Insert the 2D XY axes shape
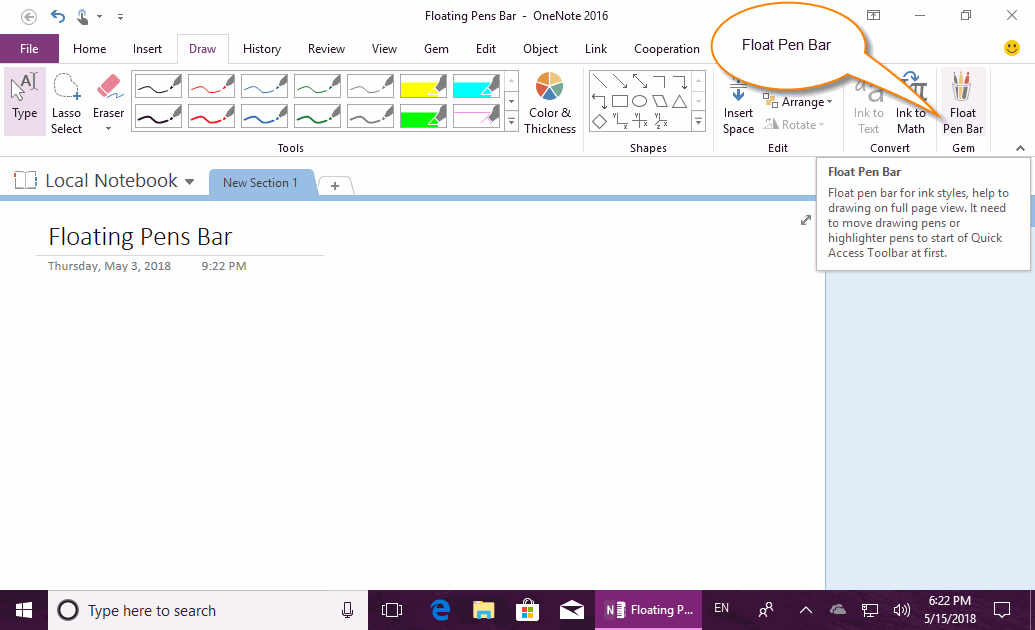 (620, 121)
